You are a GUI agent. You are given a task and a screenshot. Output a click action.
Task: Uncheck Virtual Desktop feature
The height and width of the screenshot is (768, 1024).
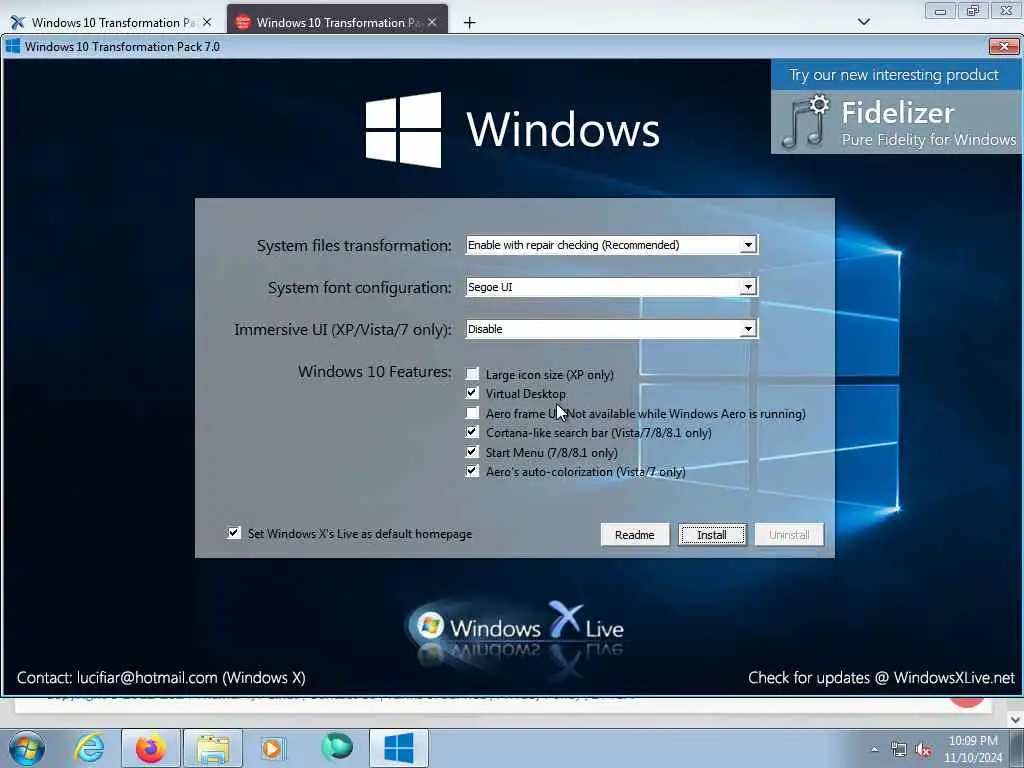coord(472,392)
